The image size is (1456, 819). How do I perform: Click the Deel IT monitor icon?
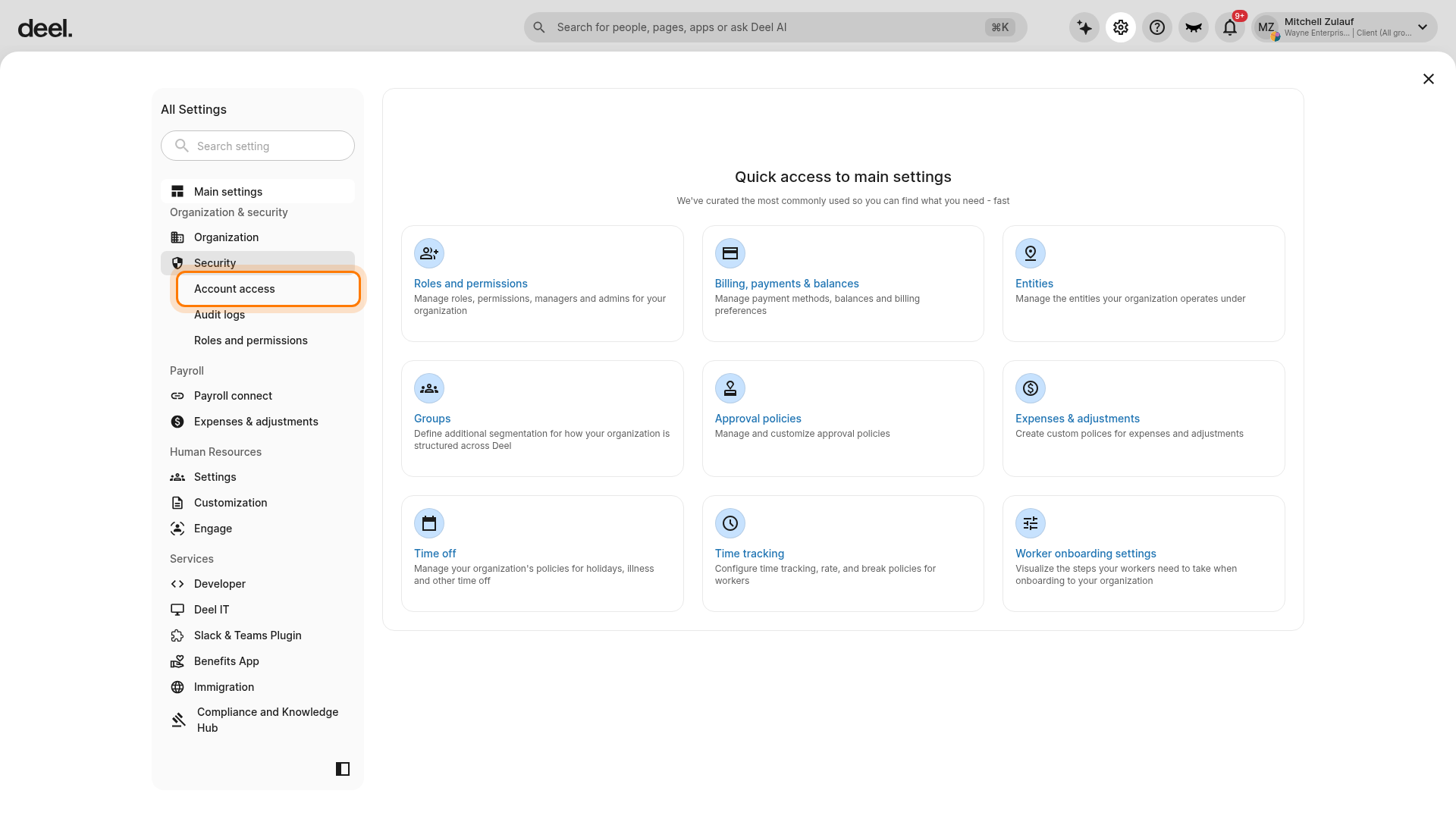coord(177,610)
